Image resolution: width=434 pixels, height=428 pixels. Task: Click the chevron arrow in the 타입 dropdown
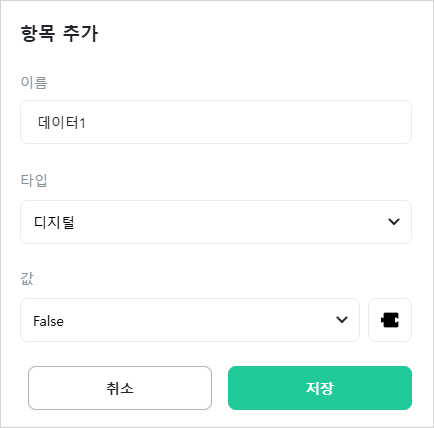pyautogui.click(x=394, y=222)
